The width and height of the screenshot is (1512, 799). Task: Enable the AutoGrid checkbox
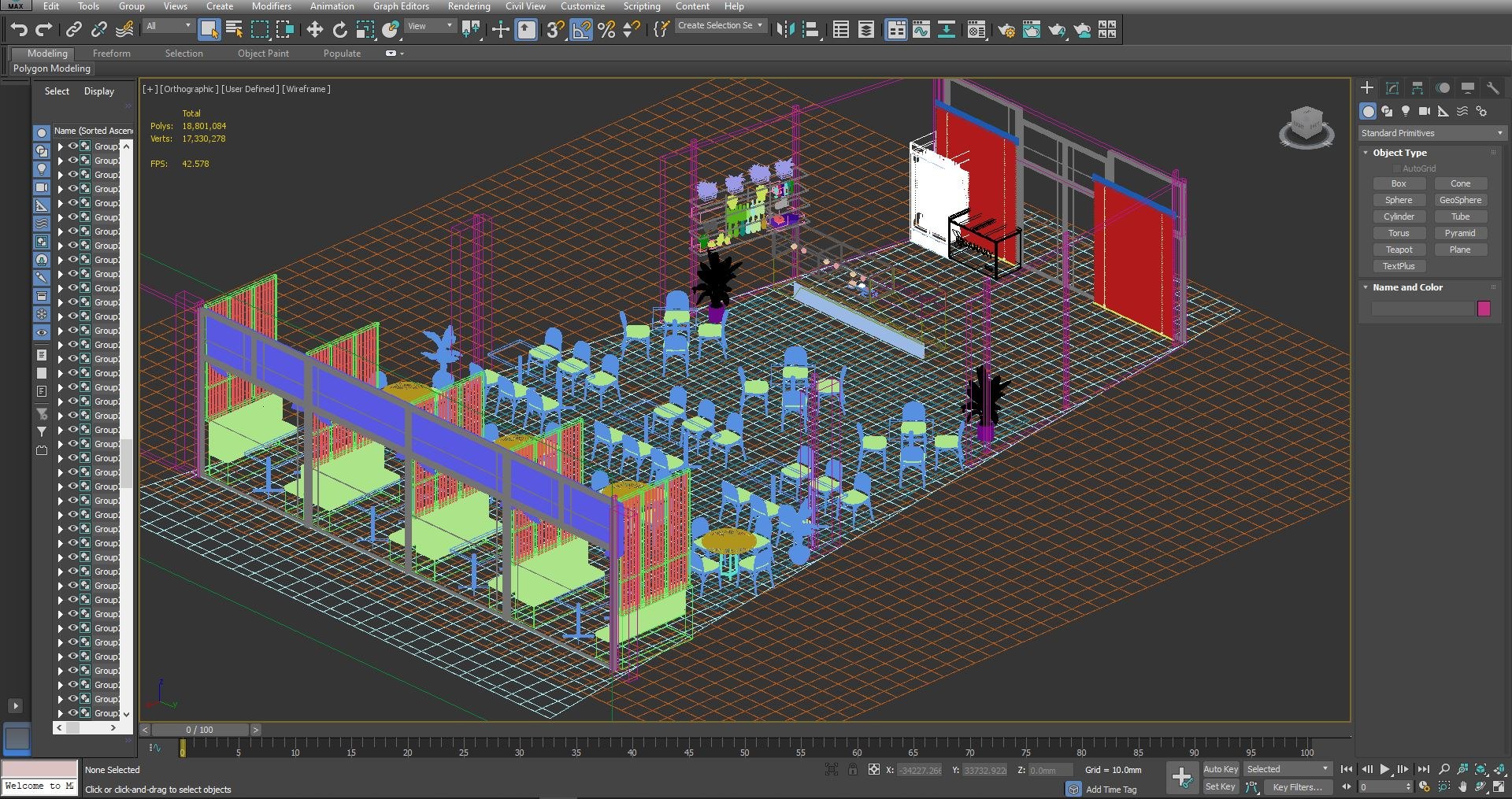coord(1397,168)
